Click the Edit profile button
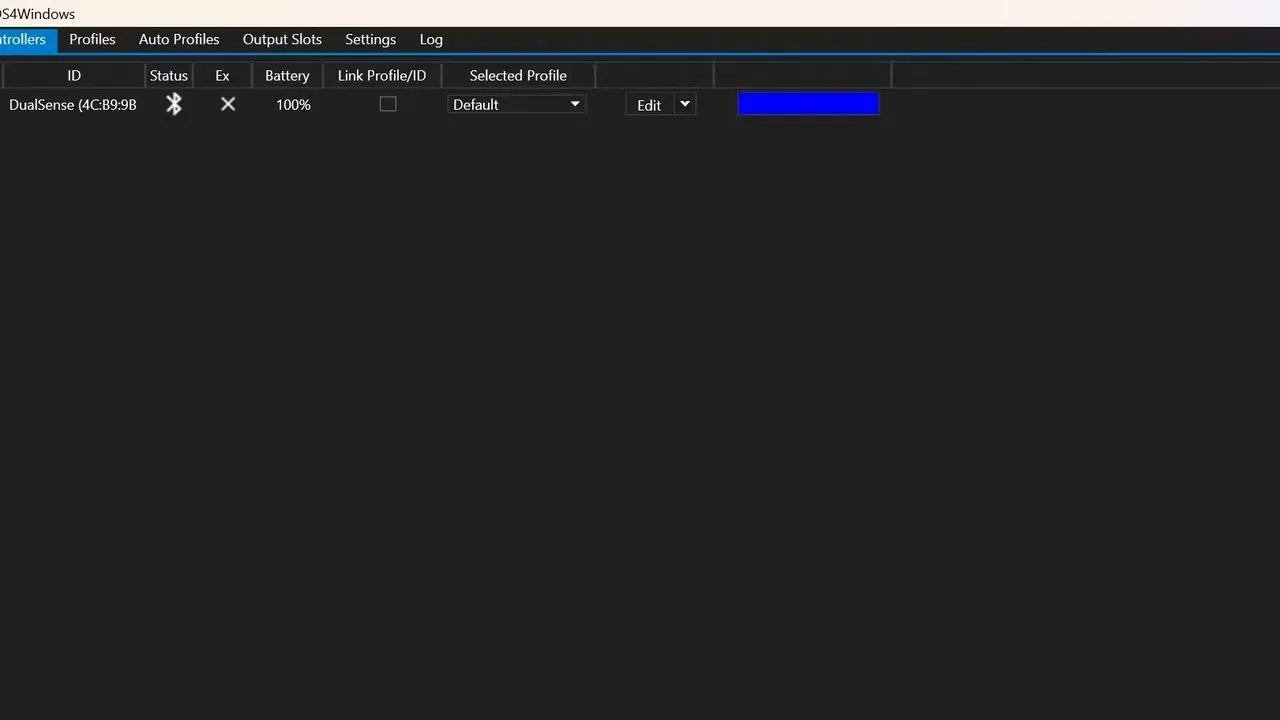Image resolution: width=1280 pixels, height=720 pixels. (x=649, y=105)
